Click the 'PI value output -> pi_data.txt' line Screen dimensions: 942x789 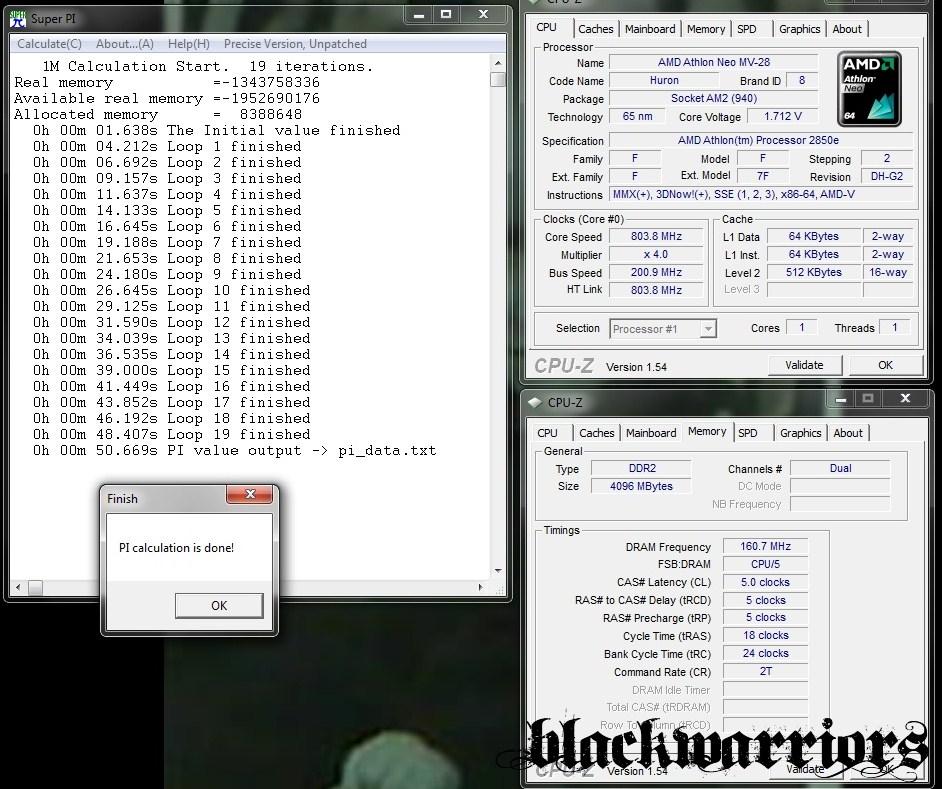(x=235, y=451)
